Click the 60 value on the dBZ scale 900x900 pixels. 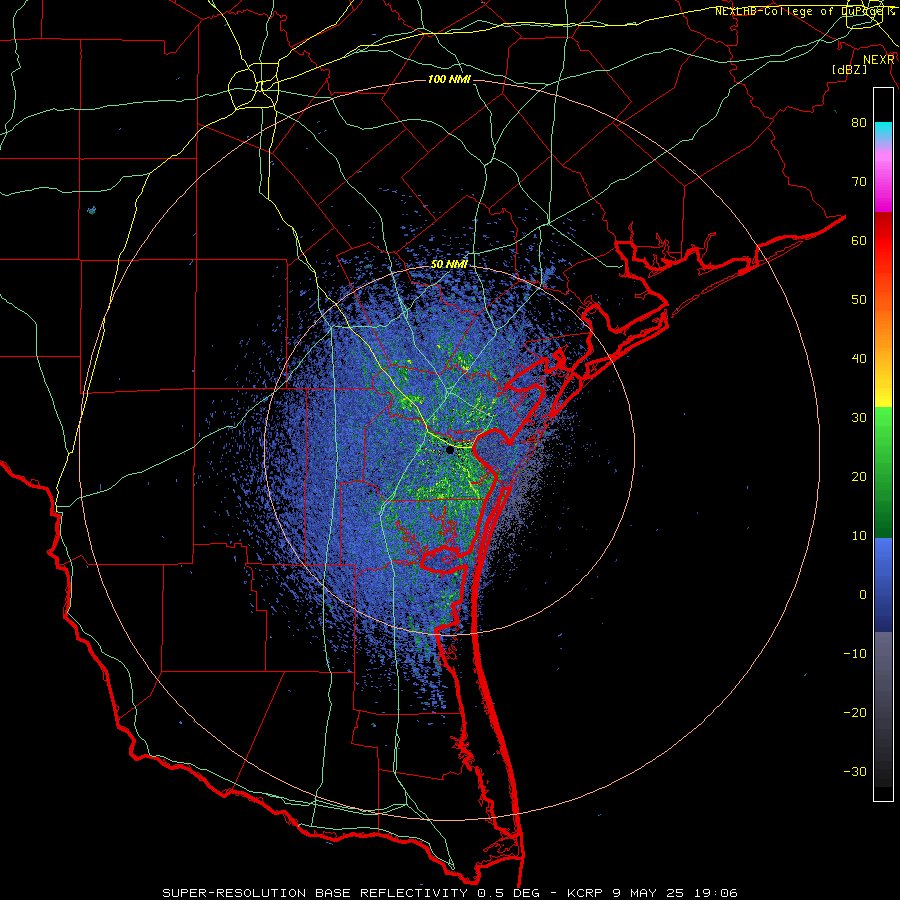[859, 240]
